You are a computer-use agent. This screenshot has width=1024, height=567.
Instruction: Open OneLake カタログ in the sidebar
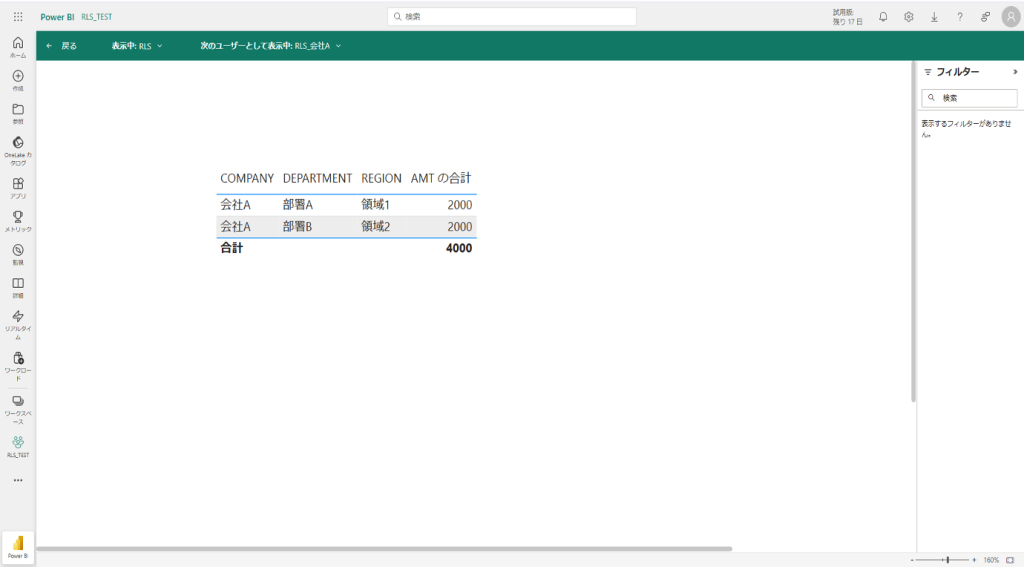[x=18, y=150]
